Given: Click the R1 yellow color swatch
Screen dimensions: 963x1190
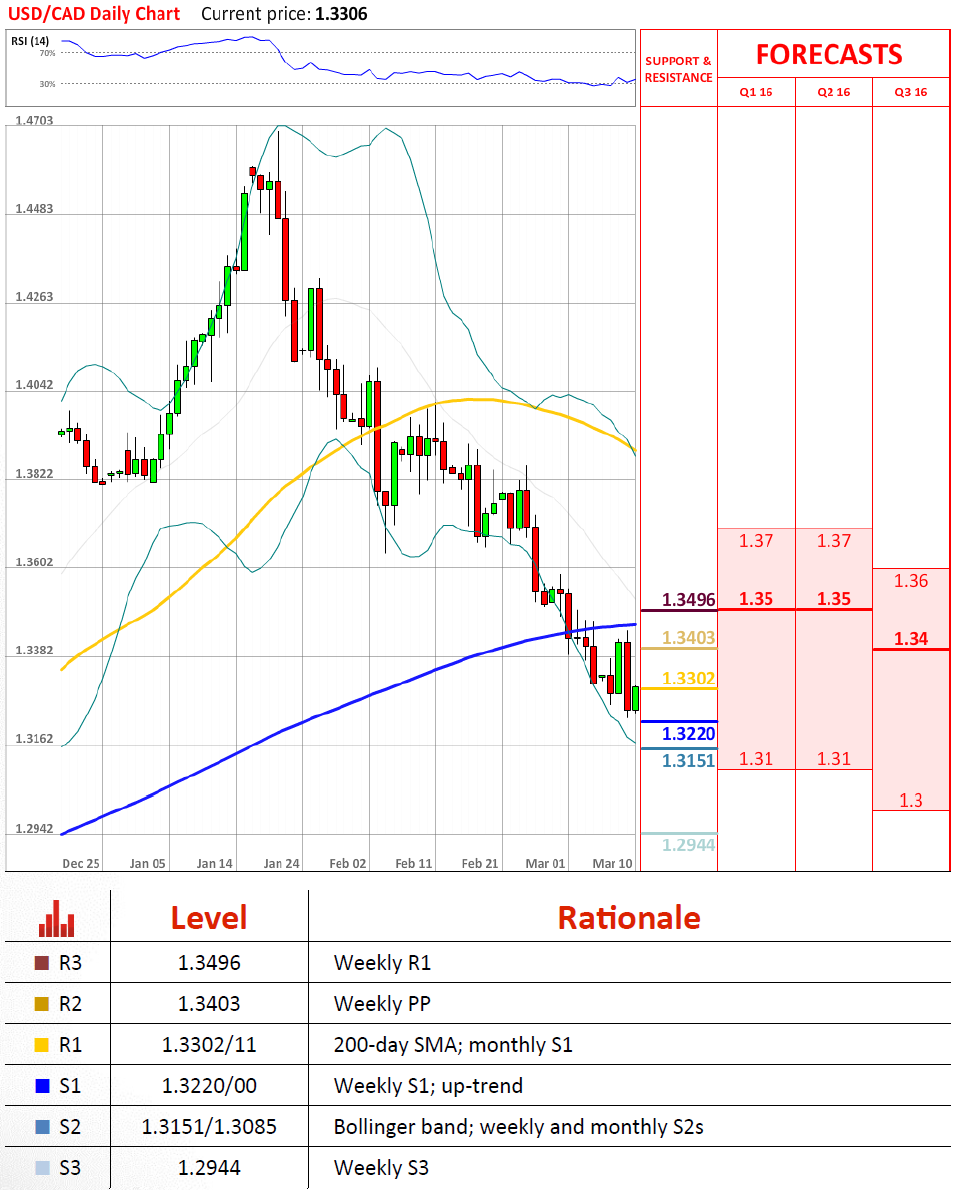Looking at the screenshot, I should pyautogui.click(x=42, y=1045).
